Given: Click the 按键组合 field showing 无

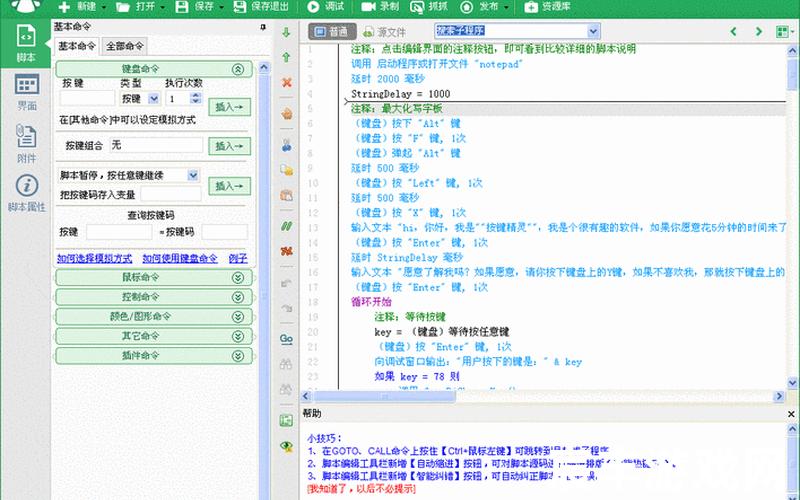Looking at the screenshot, I should (x=156, y=145).
